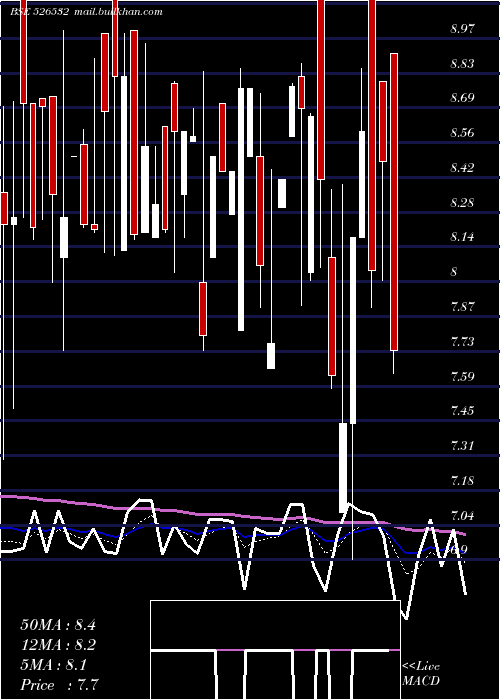Select the 8.28 price axis label
Image resolution: width=500 pixels, height=700 pixels.
(x=462, y=203)
